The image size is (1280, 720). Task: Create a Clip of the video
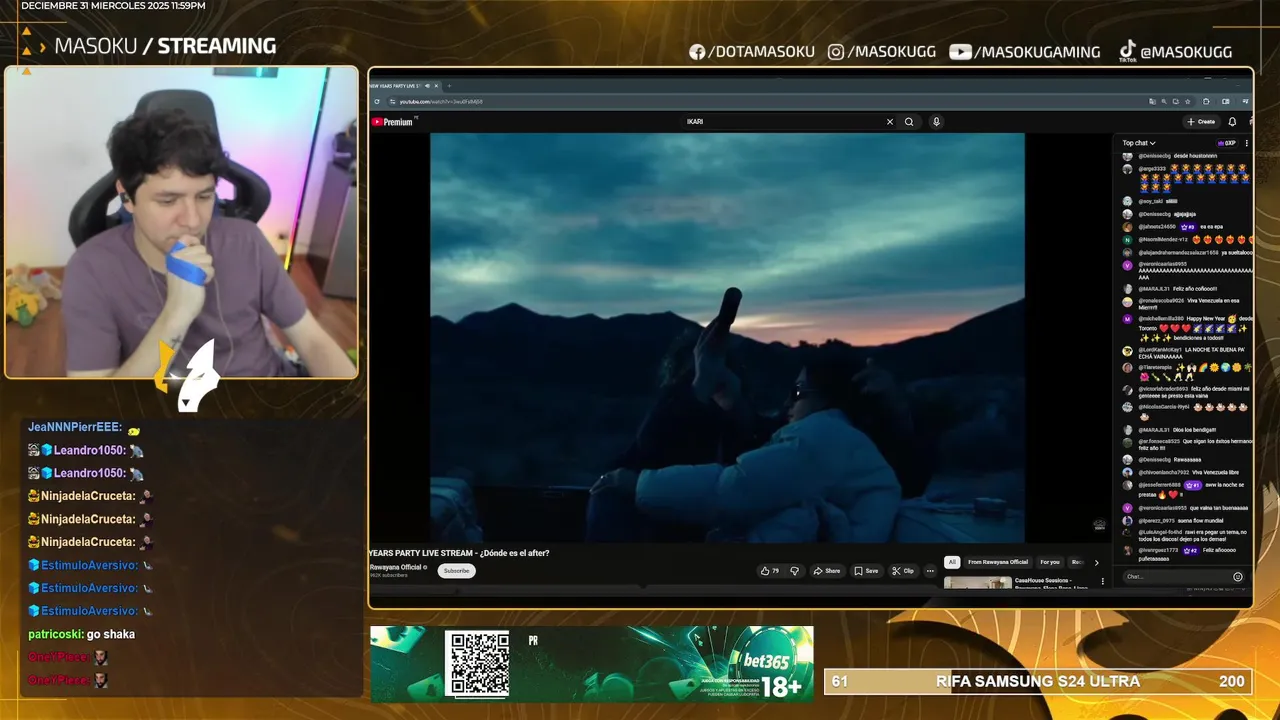click(903, 571)
